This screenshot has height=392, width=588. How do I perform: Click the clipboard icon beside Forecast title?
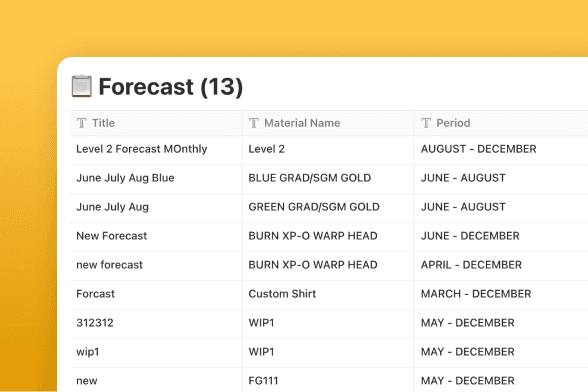81,86
